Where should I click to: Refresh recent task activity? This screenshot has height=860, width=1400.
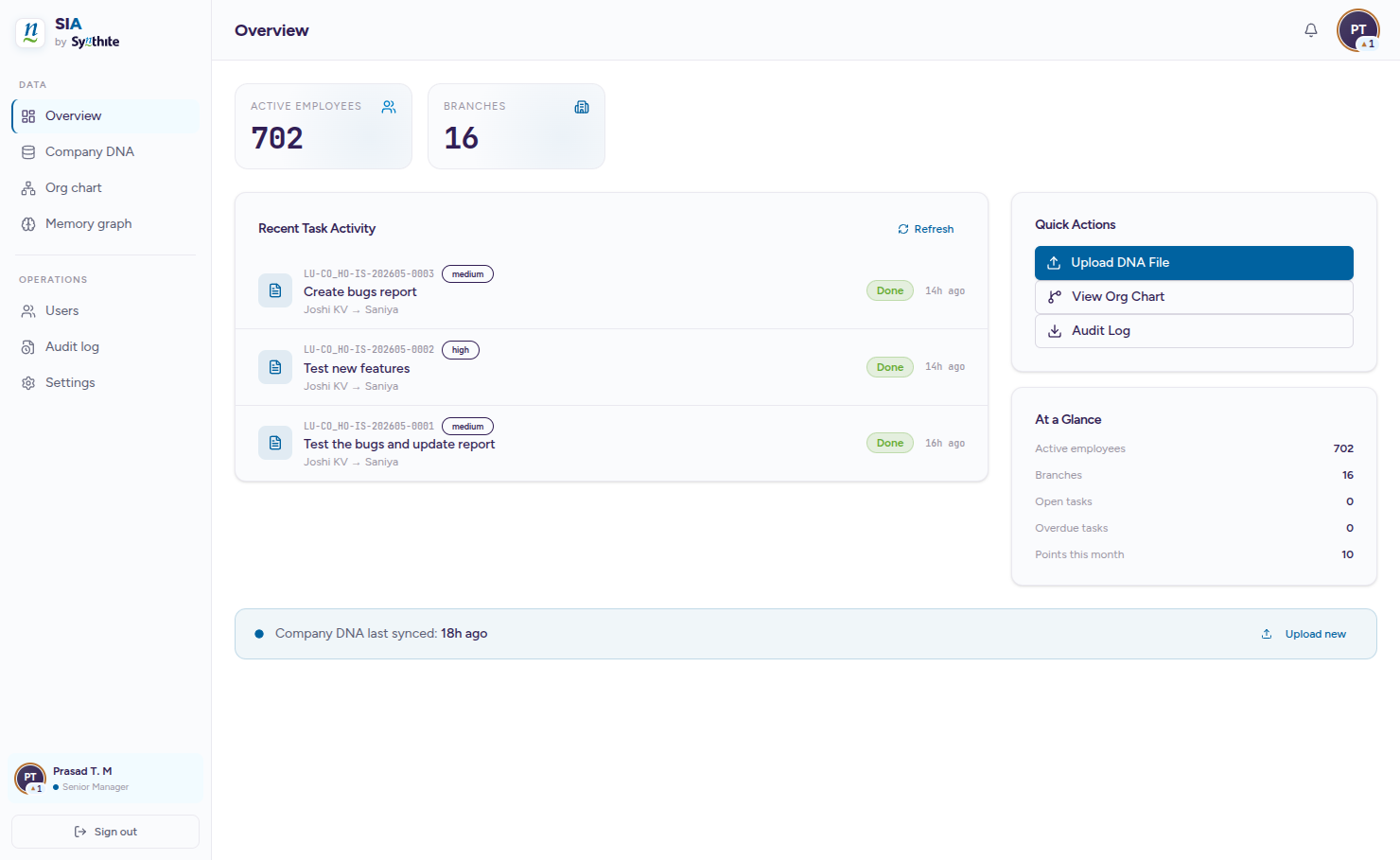point(926,229)
